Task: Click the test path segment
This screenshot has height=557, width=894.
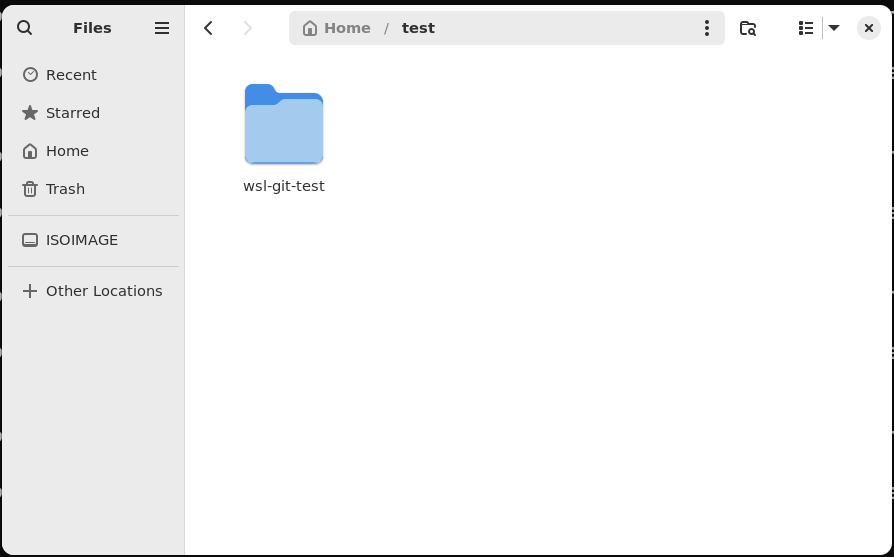Action: pos(418,28)
